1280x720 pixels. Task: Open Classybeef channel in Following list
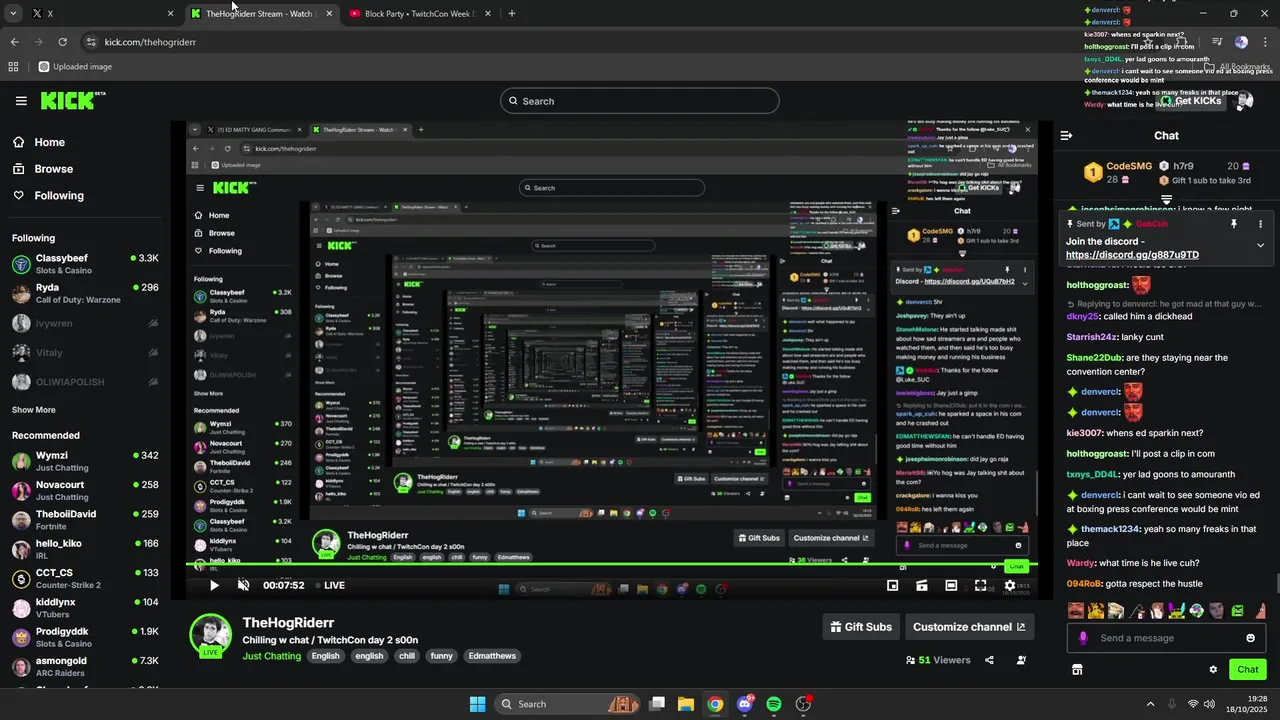click(x=85, y=264)
